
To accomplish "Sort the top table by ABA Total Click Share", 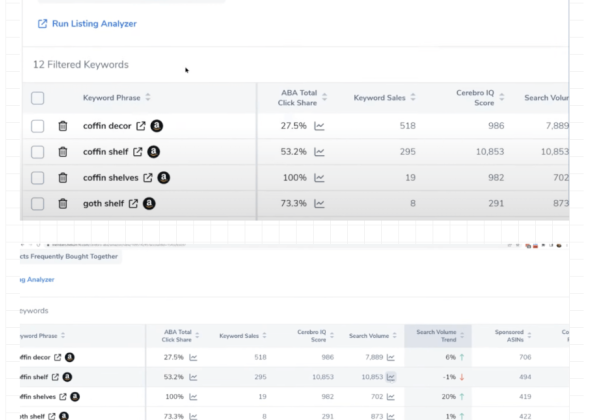I will (x=324, y=98).
